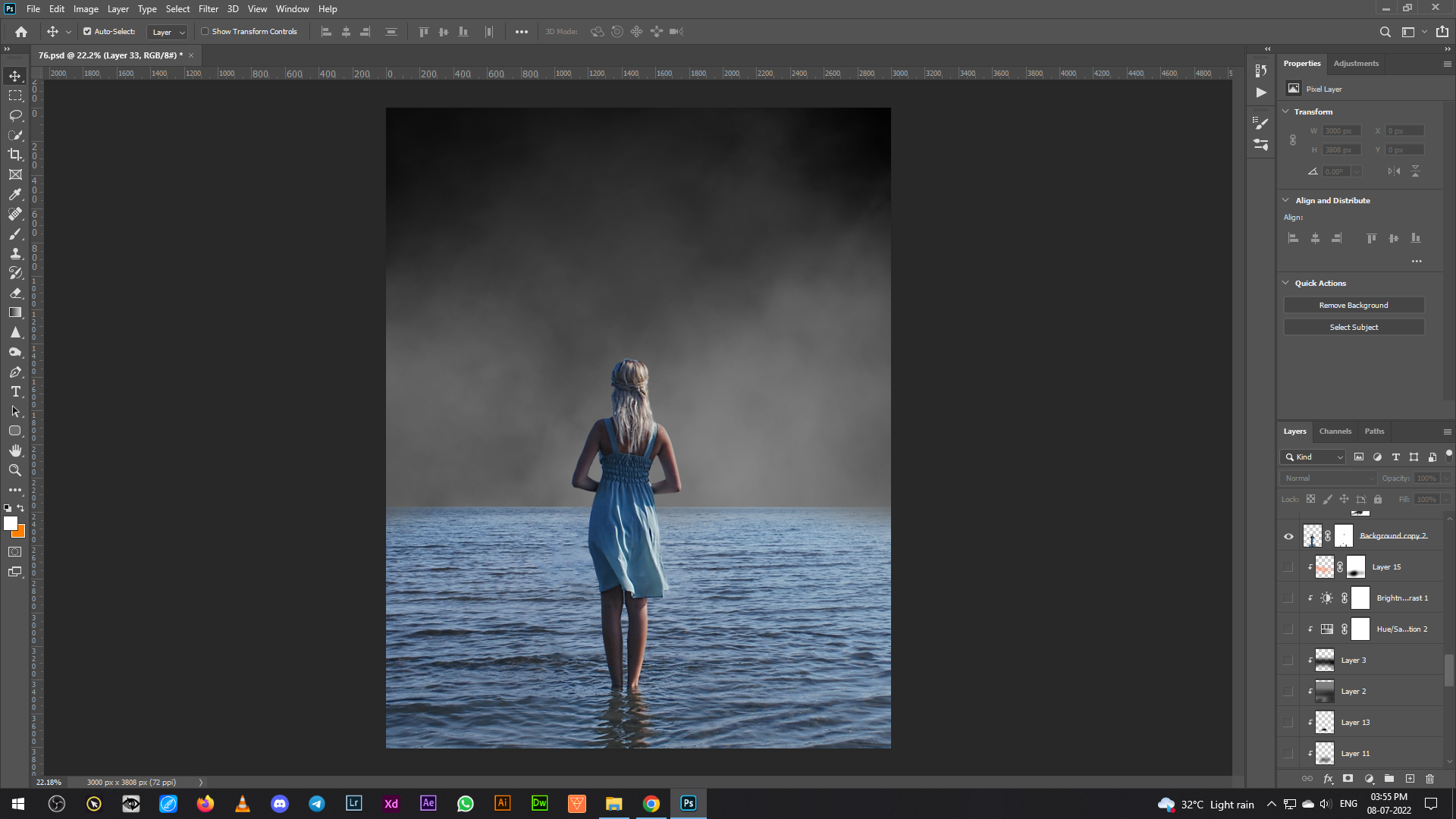Open Chrome from the taskbar
The width and height of the screenshot is (1456, 819).
[x=651, y=804]
